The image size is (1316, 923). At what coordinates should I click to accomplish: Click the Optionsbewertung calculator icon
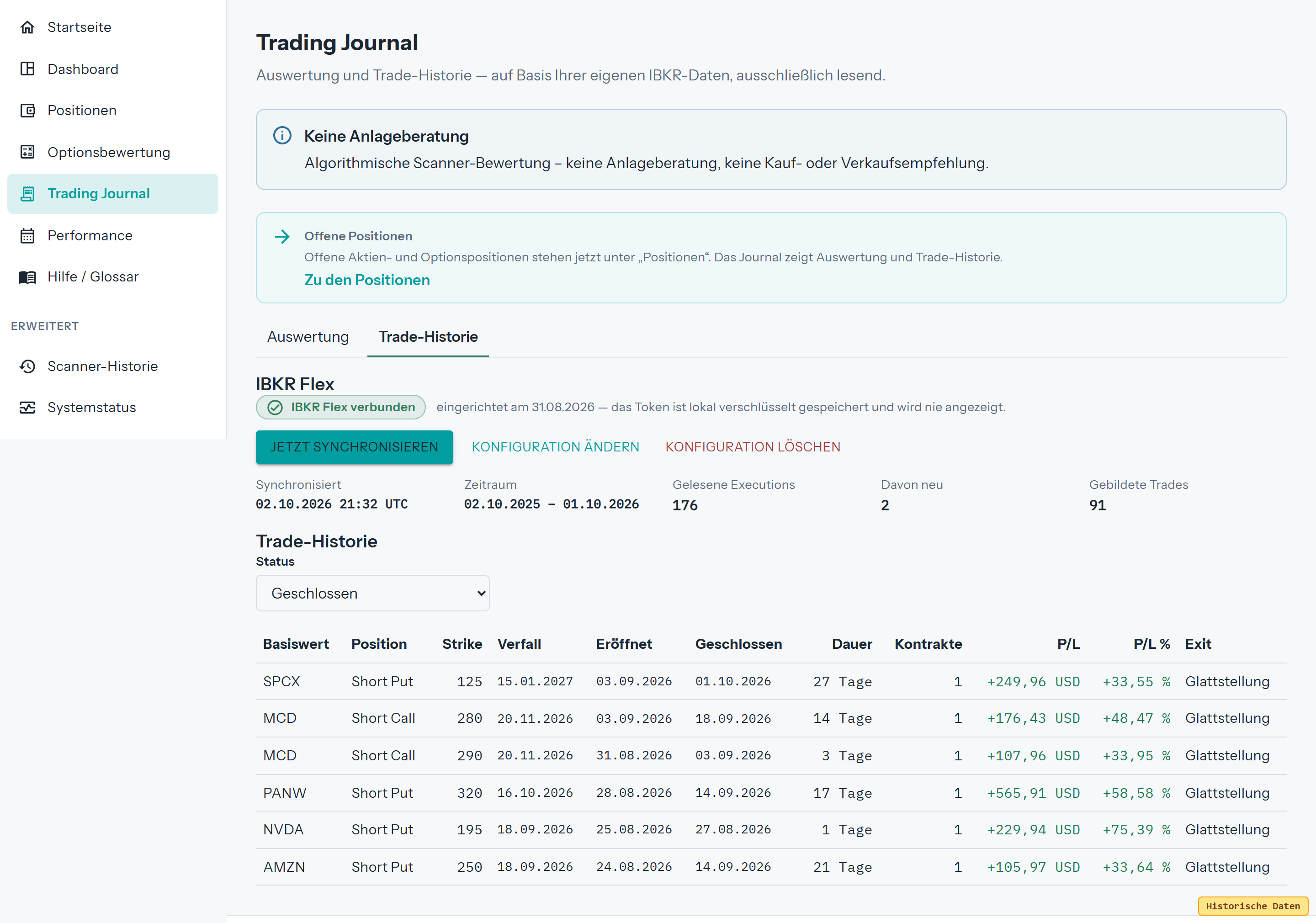pyautogui.click(x=27, y=152)
